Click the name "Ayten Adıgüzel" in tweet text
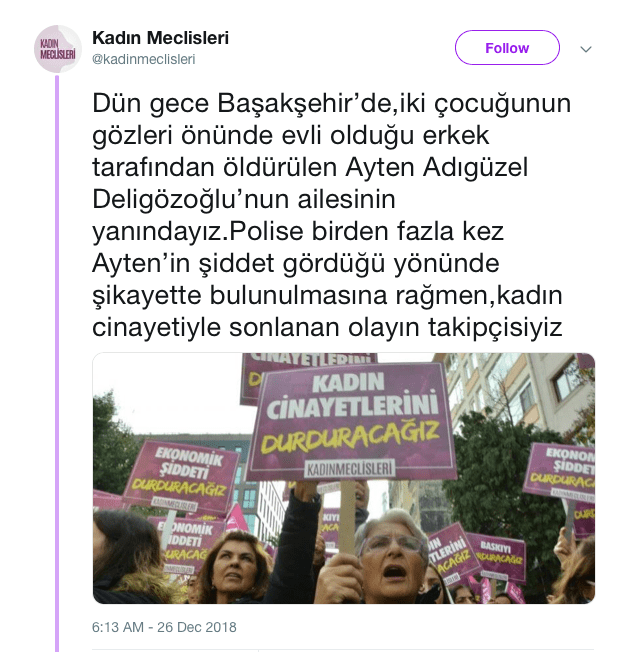 (437, 168)
